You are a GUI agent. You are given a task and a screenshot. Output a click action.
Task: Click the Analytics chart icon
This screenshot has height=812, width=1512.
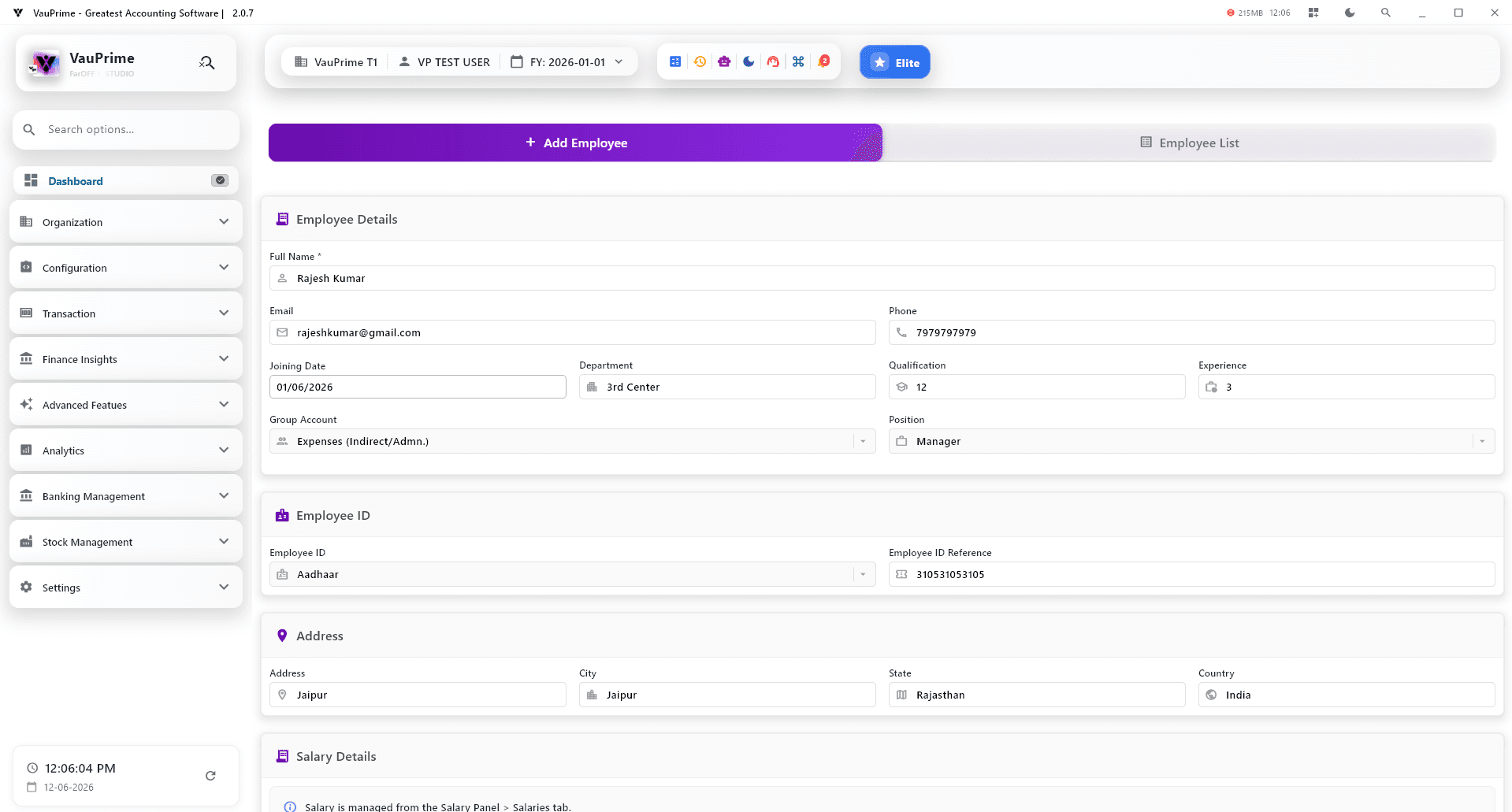26,450
